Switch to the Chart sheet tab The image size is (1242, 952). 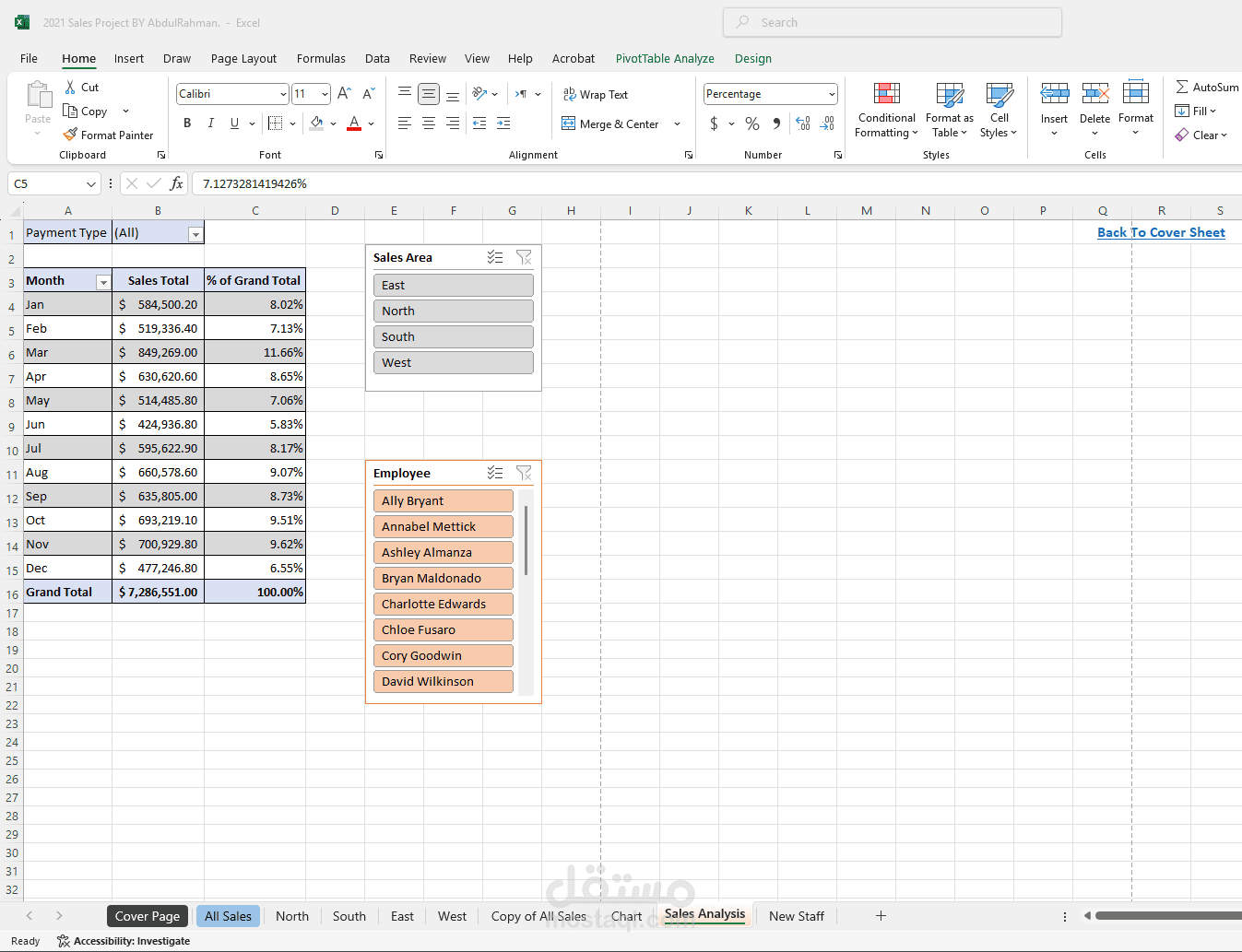tap(626, 916)
